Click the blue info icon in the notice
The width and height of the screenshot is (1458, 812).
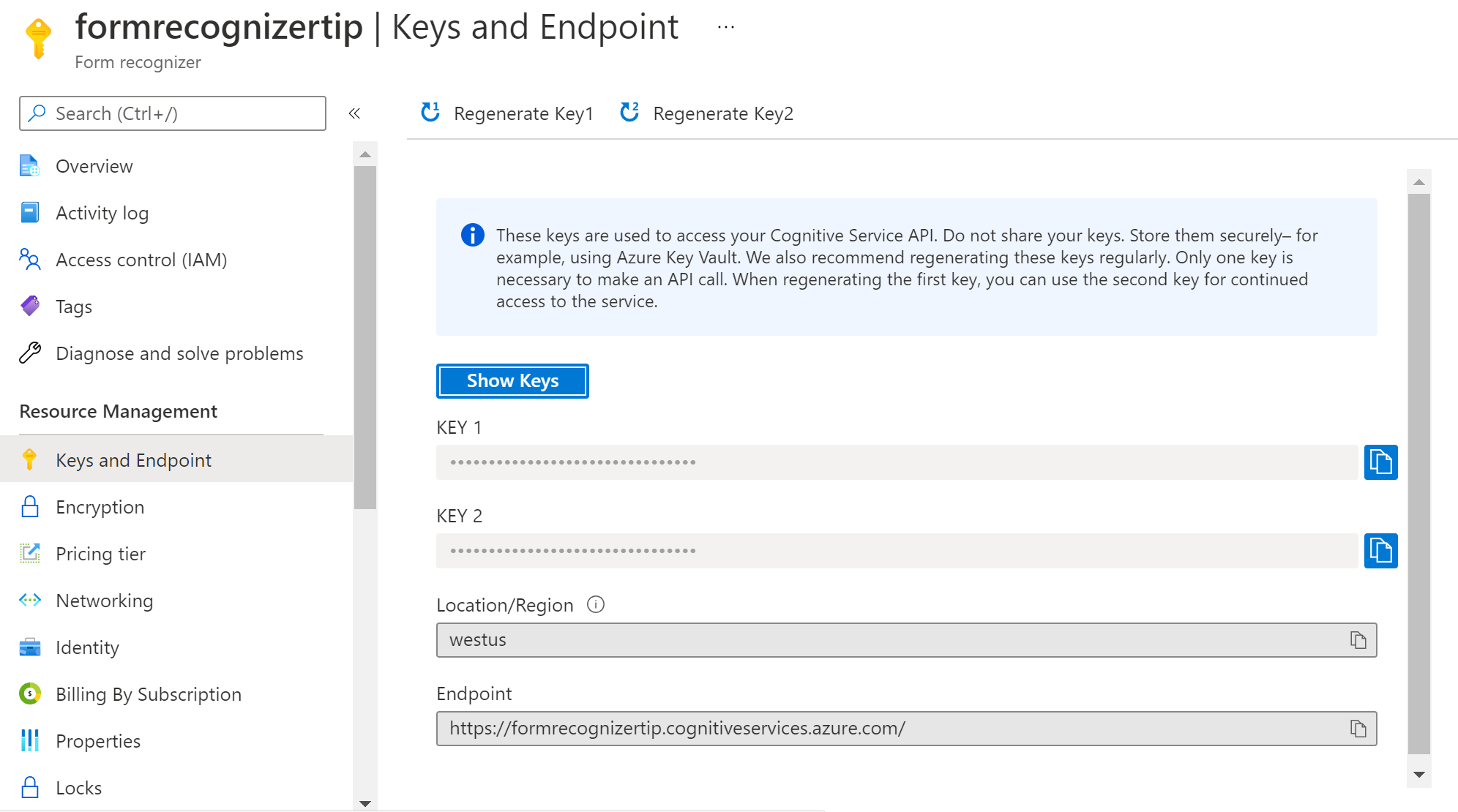click(x=472, y=235)
